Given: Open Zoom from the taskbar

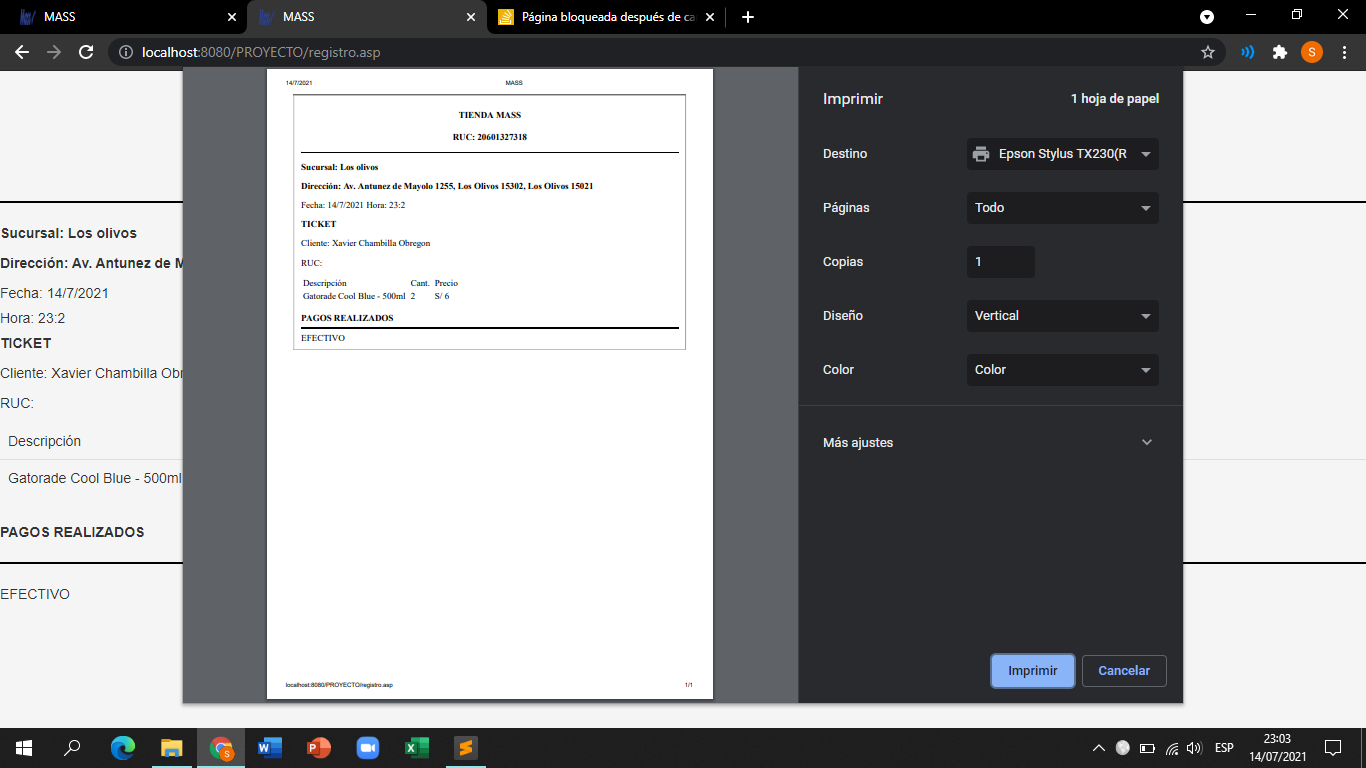Looking at the screenshot, I should click(367, 748).
